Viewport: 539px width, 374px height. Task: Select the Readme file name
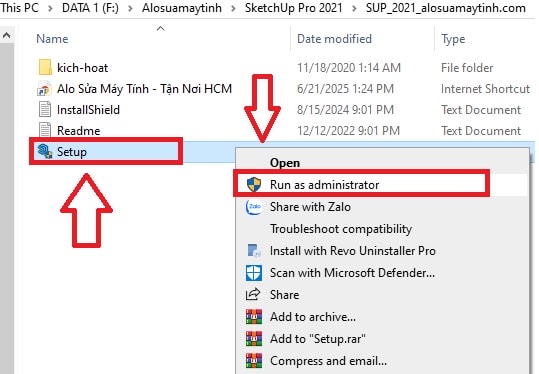pyautogui.click(x=79, y=131)
